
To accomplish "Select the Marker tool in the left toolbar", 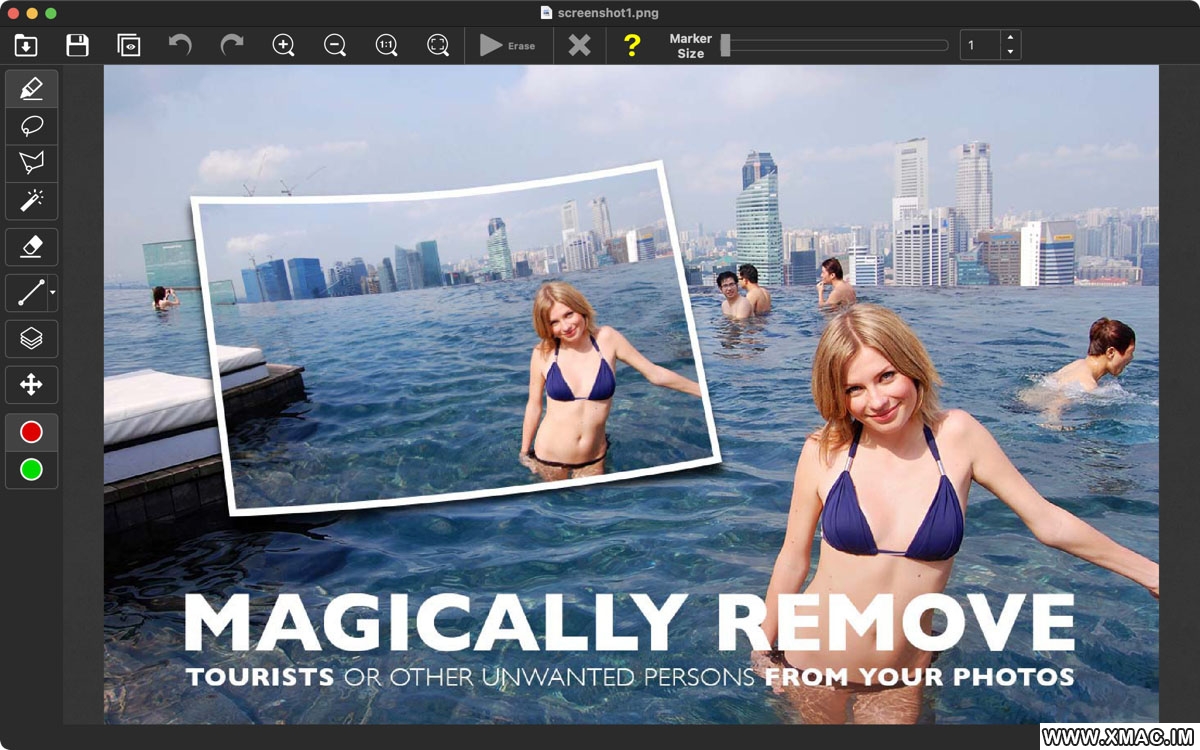I will (32, 89).
